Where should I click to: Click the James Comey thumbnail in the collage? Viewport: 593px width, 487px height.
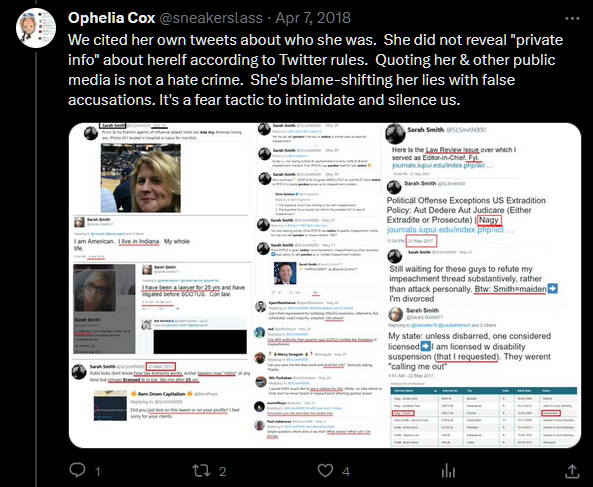click(285, 273)
